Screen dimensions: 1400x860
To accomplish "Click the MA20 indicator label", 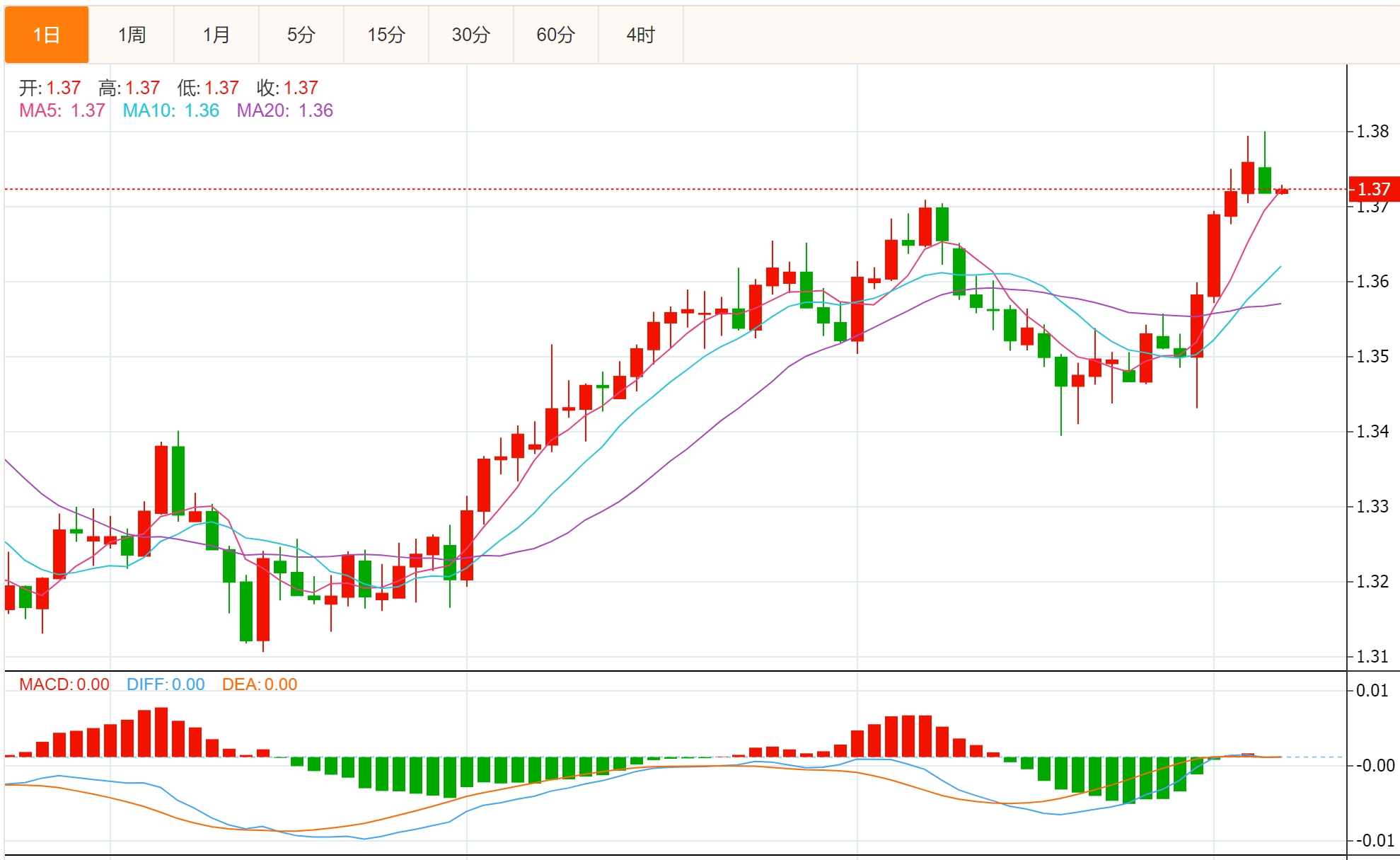I will (x=284, y=110).
